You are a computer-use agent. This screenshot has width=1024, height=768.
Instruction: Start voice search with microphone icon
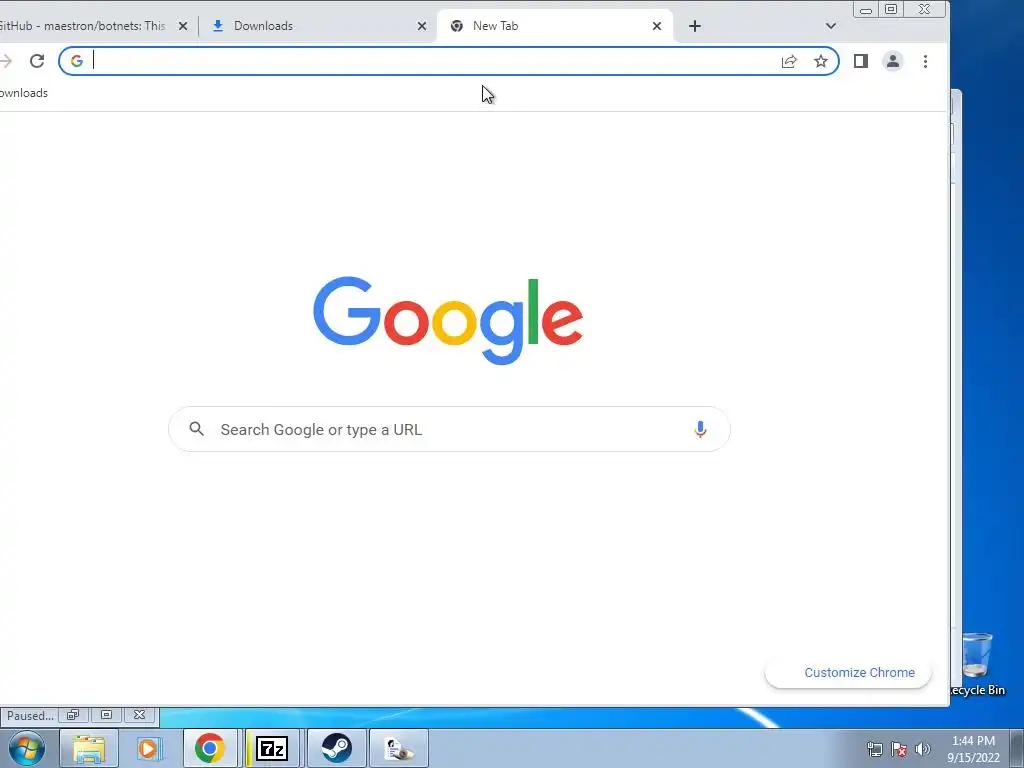click(700, 429)
